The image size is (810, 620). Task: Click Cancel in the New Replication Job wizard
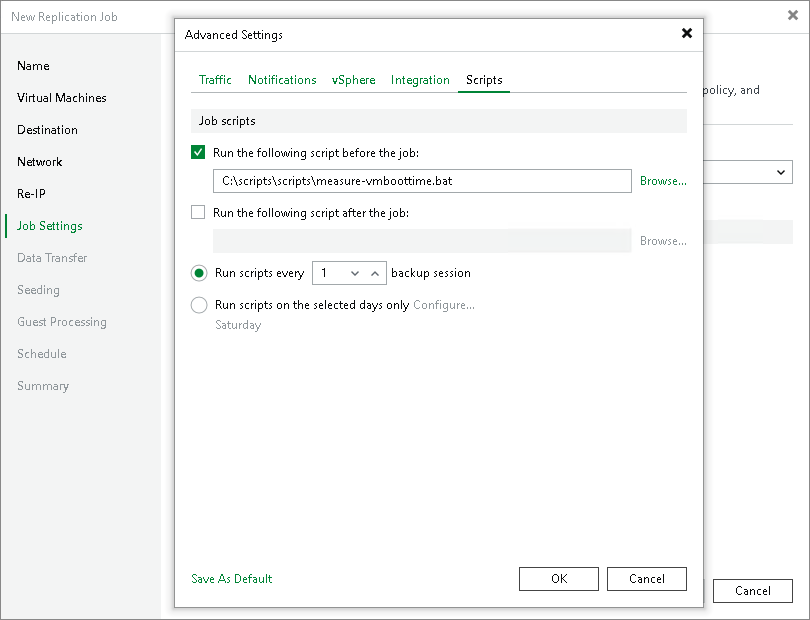(x=753, y=591)
